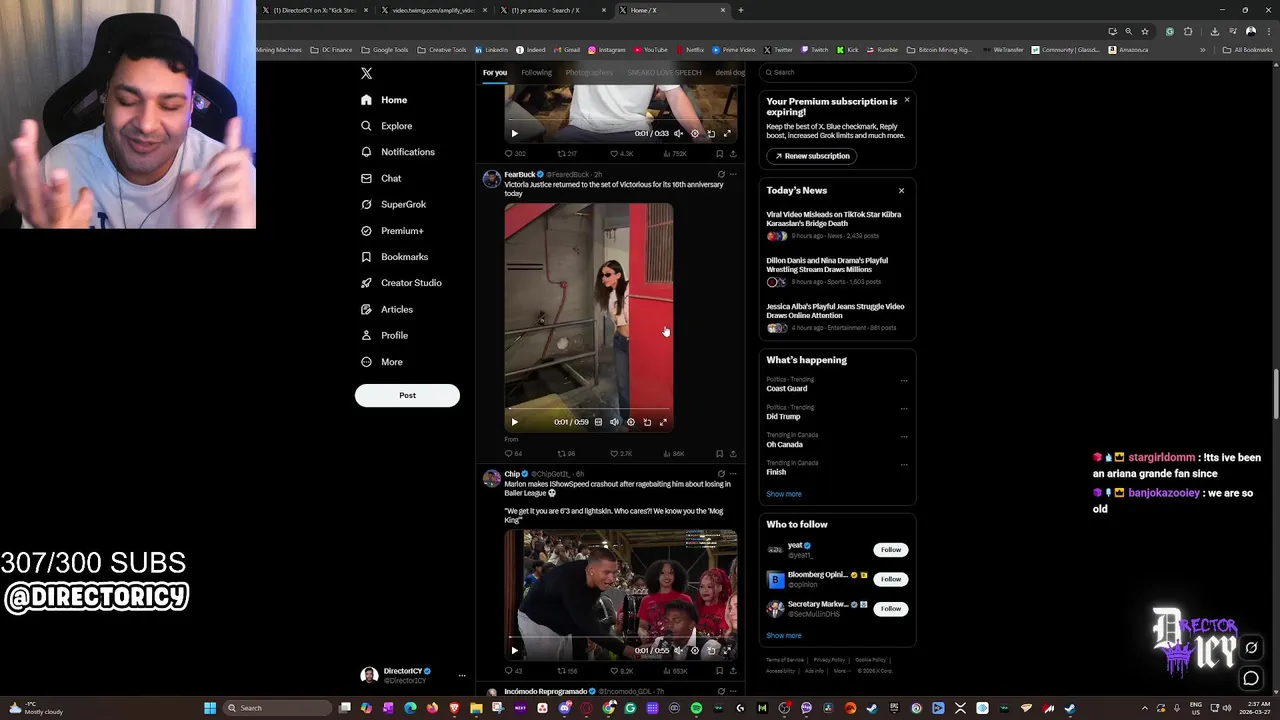Click Grok icon on FearBuck post
Screen dimensions: 1280x720
pos(721,174)
